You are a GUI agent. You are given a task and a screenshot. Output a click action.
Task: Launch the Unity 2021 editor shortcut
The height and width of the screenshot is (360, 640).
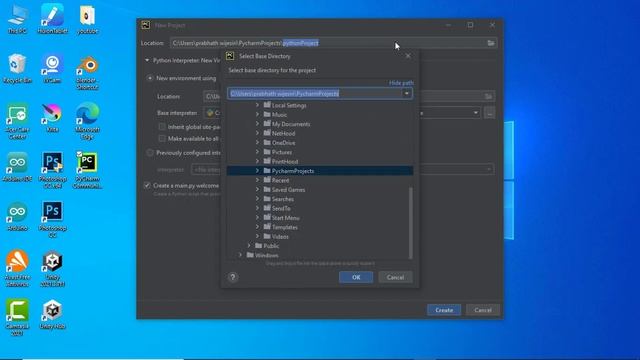point(52,269)
